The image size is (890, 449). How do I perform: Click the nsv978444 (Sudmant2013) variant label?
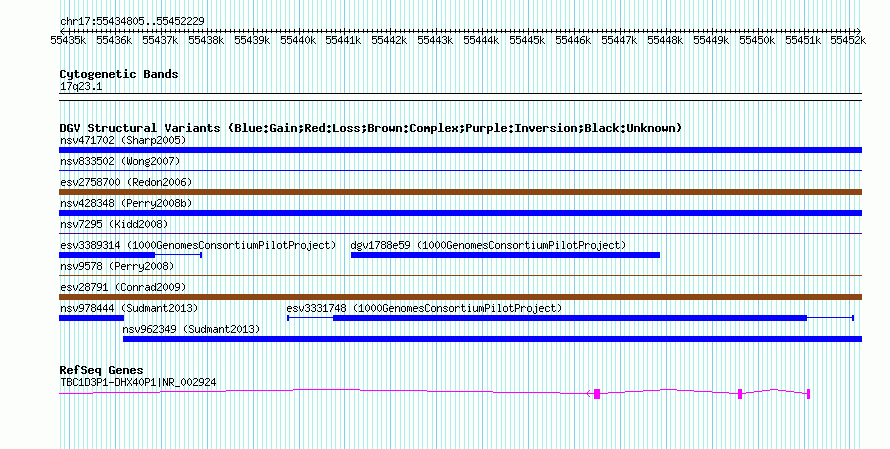129,308
